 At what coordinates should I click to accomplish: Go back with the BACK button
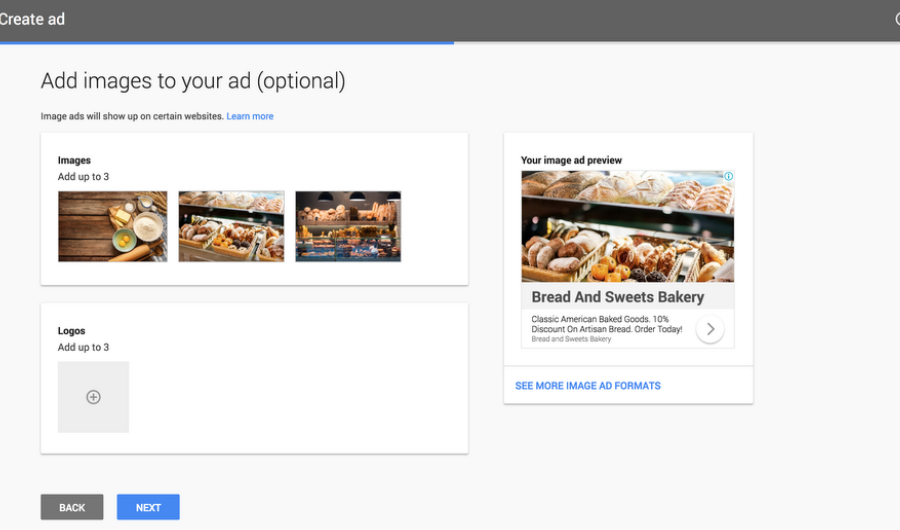pyautogui.click(x=72, y=507)
